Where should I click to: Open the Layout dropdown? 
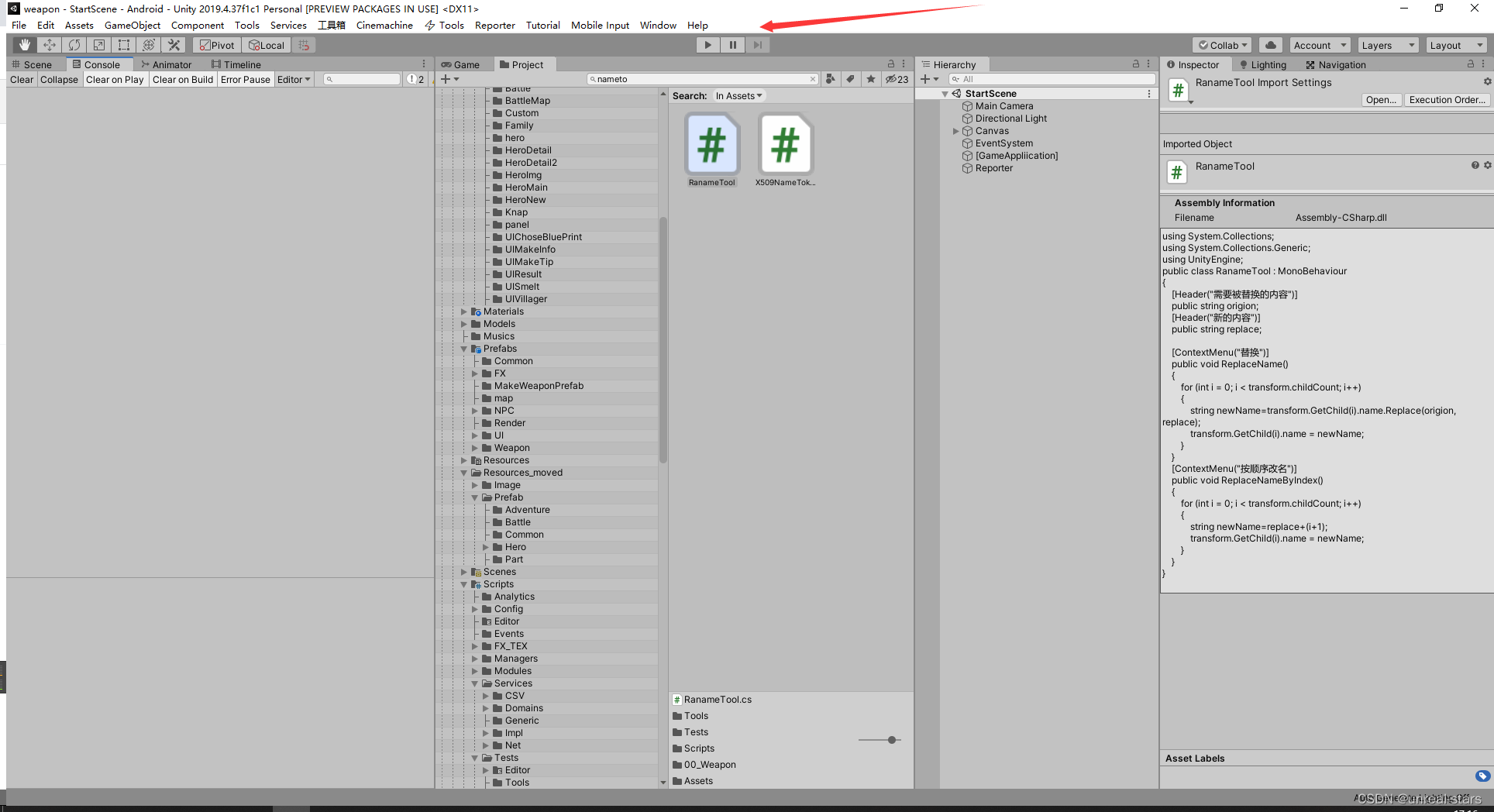click(1455, 45)
